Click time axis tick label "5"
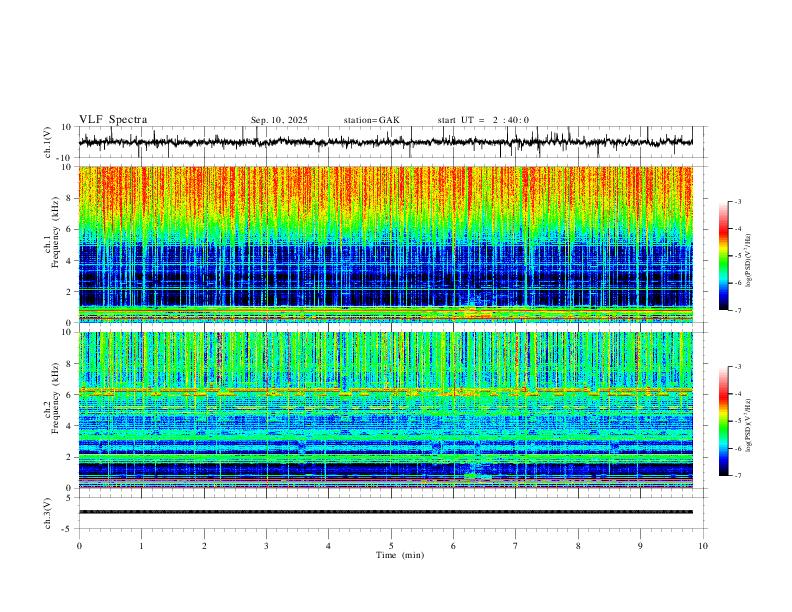This screenshot has height=612, width=792. [391, 546]
